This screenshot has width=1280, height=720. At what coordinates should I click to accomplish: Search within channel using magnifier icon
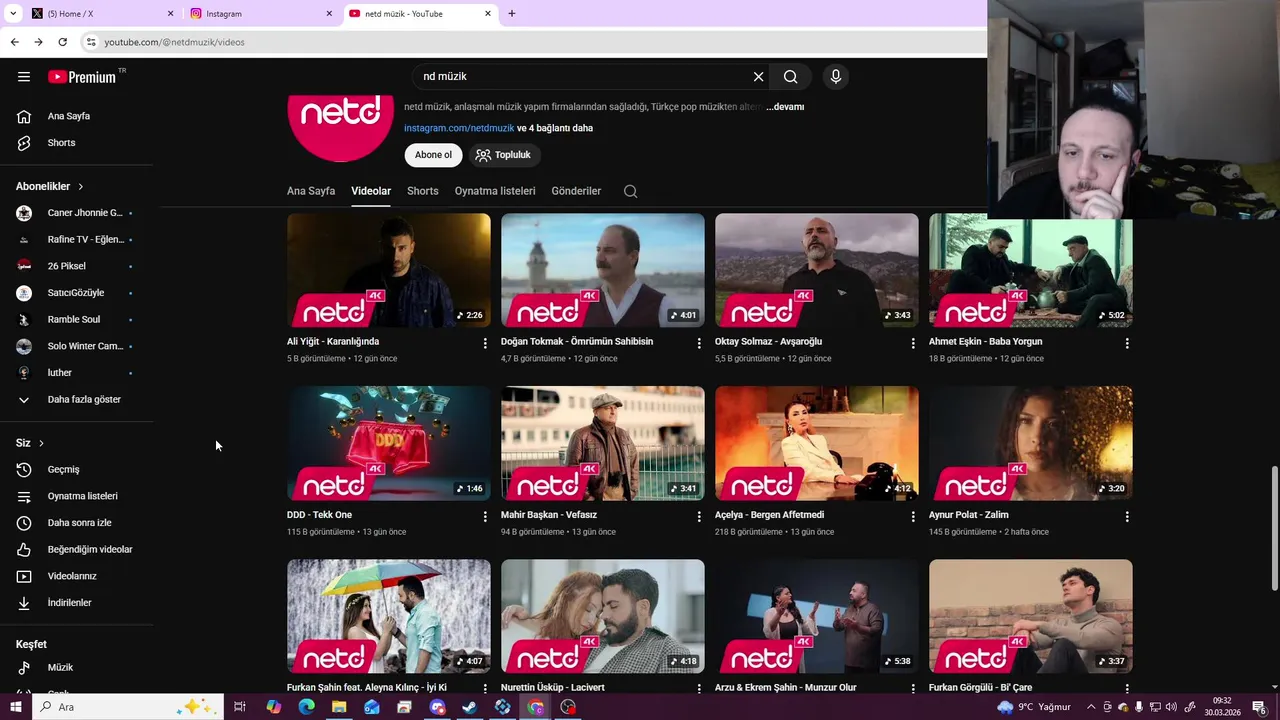[630, 191]
